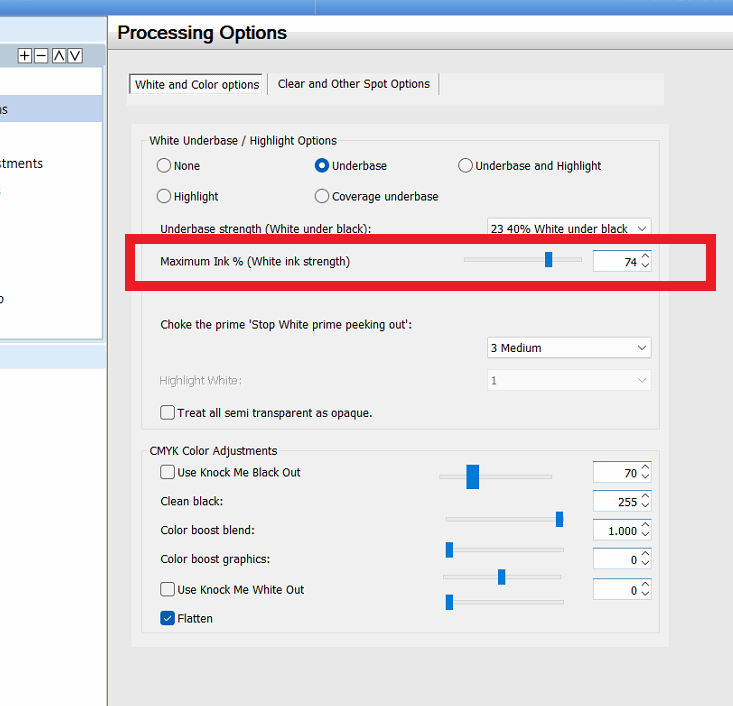Click the minus icon in the left panel header
The height and width of the screenshot is (706, 733).
41,56
